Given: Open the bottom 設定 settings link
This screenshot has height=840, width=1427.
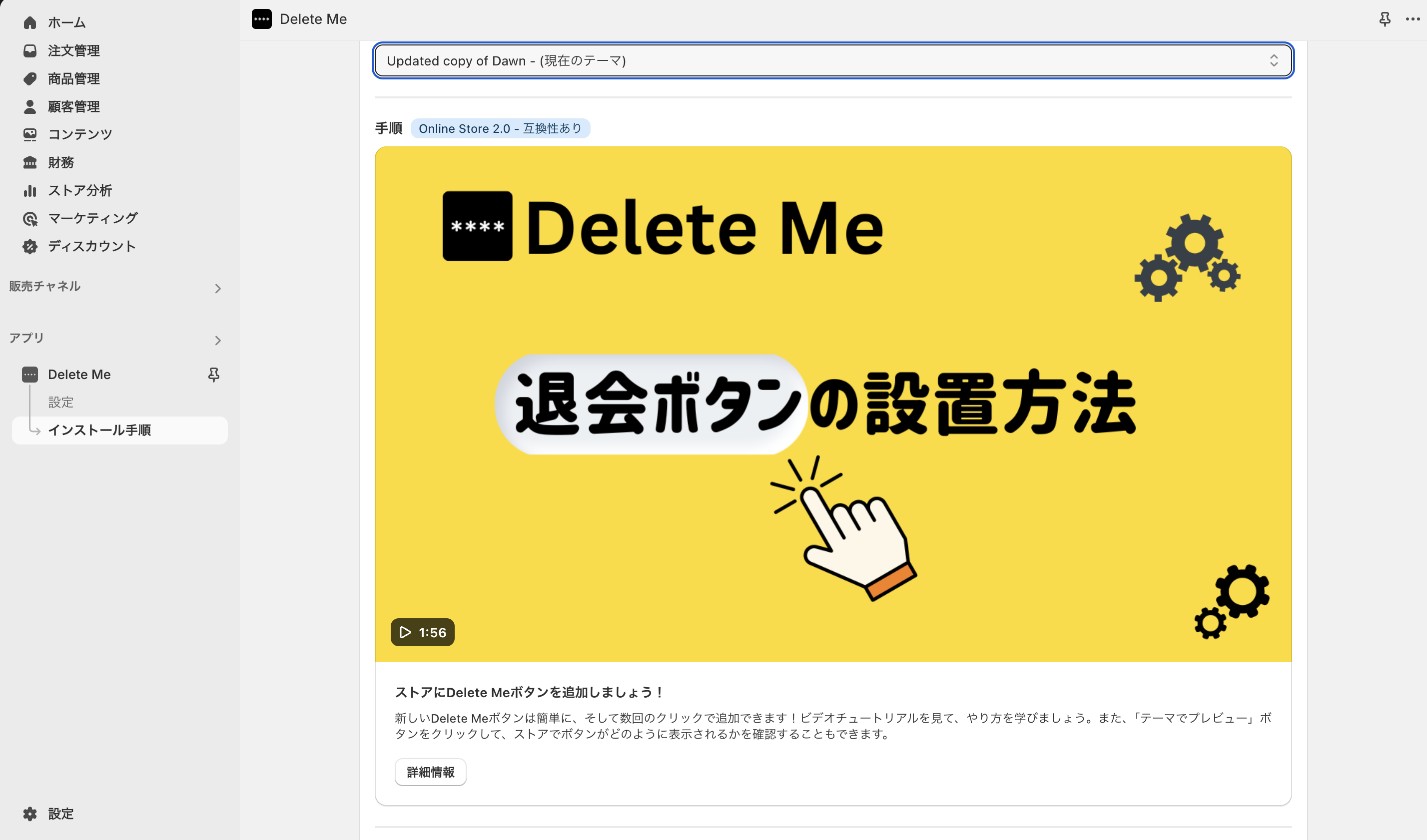Looking at the screenshot, I should coord(60,814).
